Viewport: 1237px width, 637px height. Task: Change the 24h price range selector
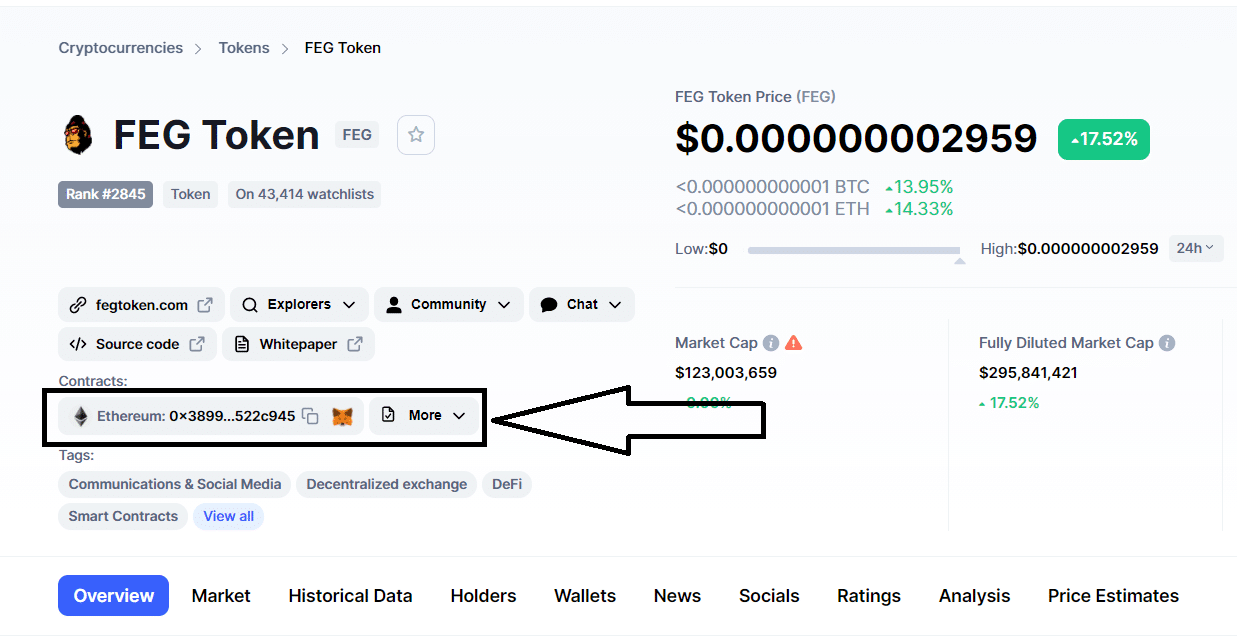(1196, 248)
